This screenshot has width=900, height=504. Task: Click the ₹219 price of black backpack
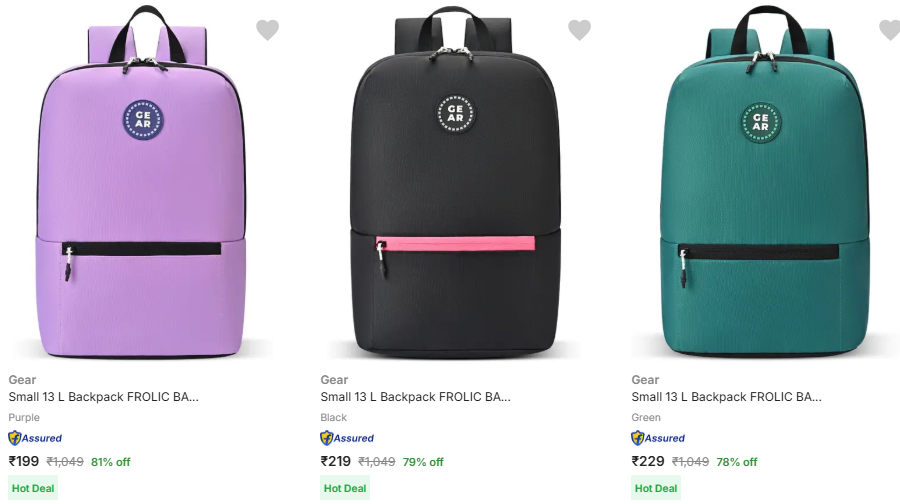click(x=336, y=461)
